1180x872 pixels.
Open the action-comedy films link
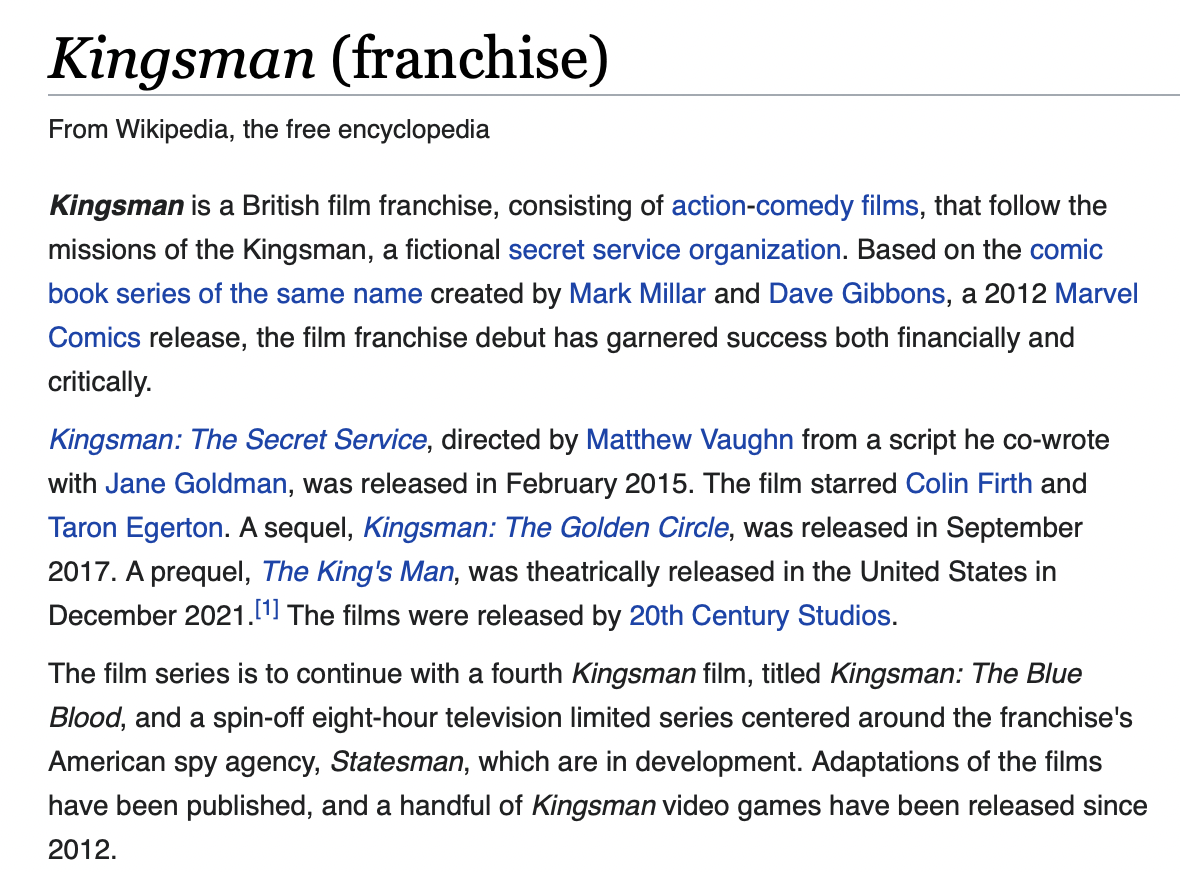tap(795, 205)
